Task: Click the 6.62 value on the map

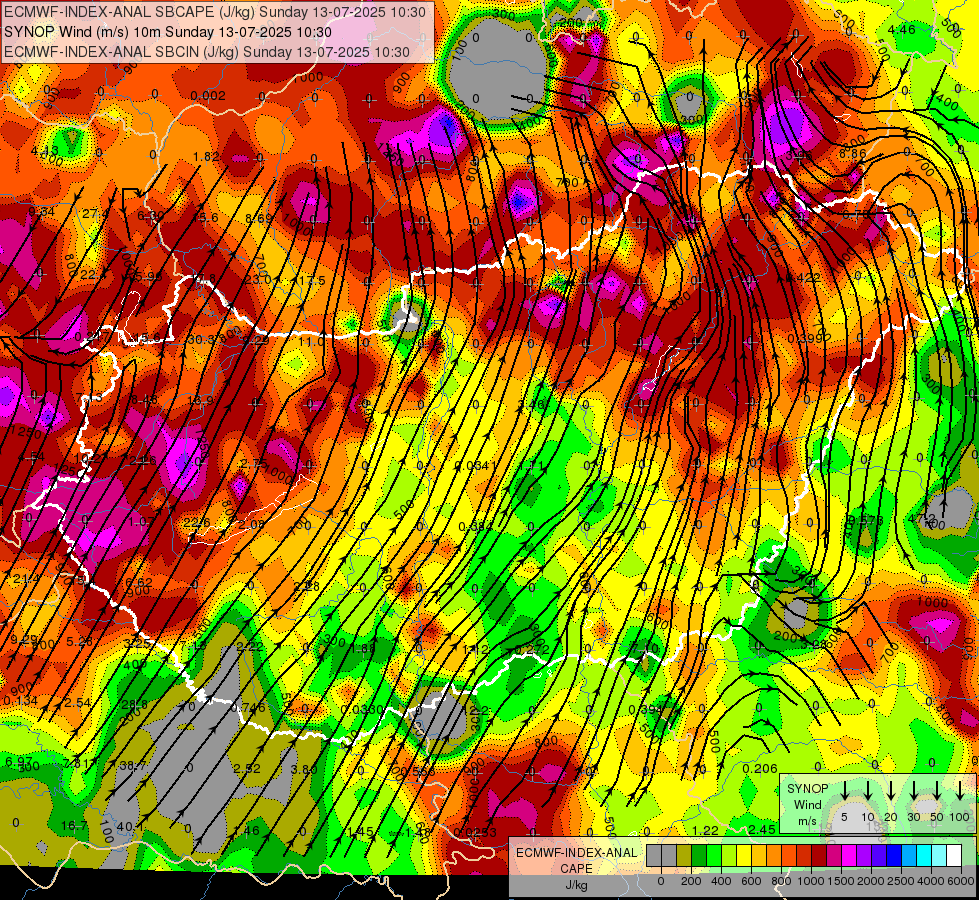Action: [x=139, y=582]
